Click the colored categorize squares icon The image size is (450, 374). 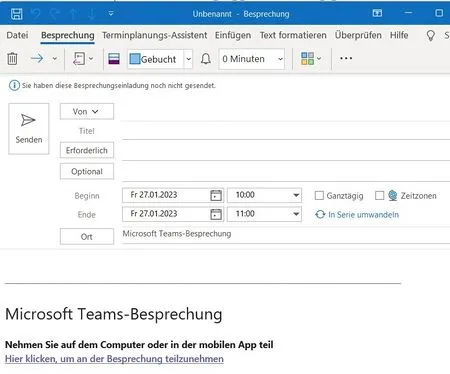307,59
